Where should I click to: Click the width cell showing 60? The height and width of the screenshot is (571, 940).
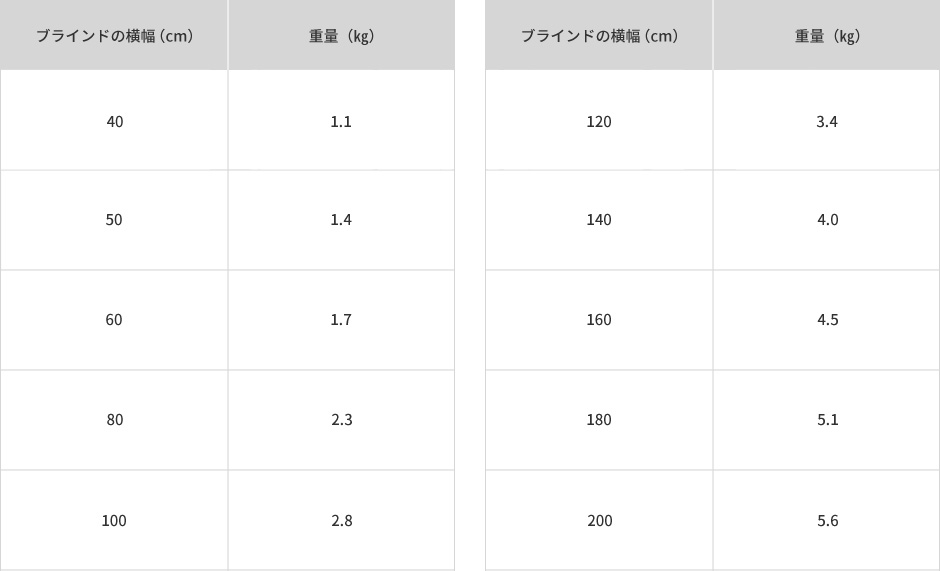[x=114, y=320]
